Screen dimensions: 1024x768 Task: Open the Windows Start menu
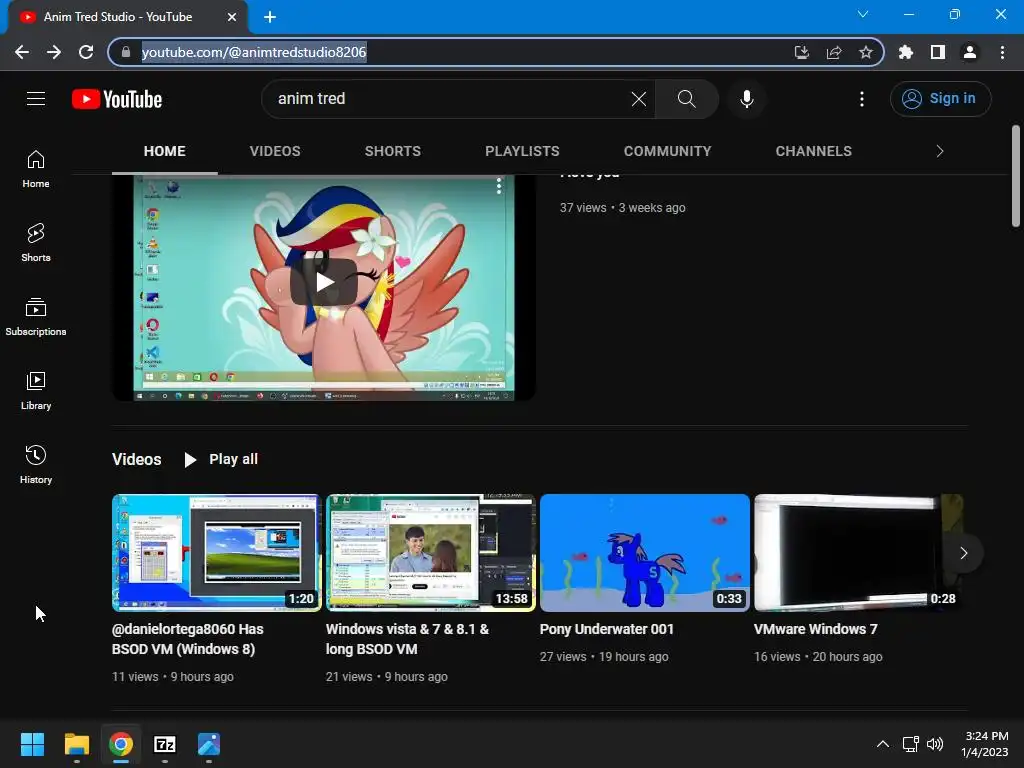[x=32, y=744]
